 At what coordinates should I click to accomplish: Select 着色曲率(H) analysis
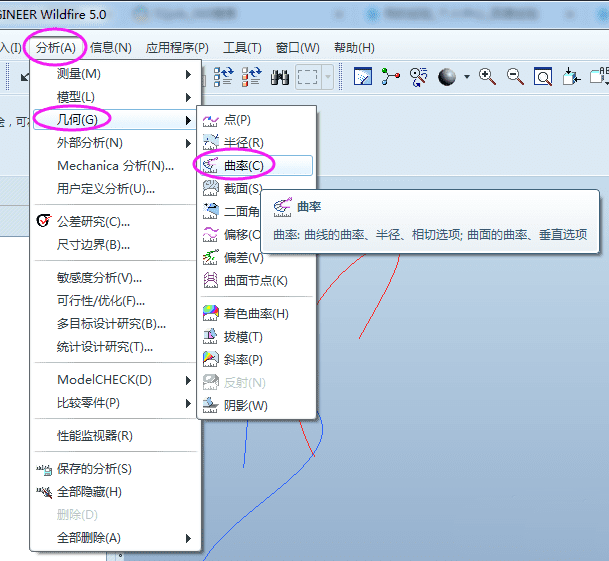click(256, 314)
